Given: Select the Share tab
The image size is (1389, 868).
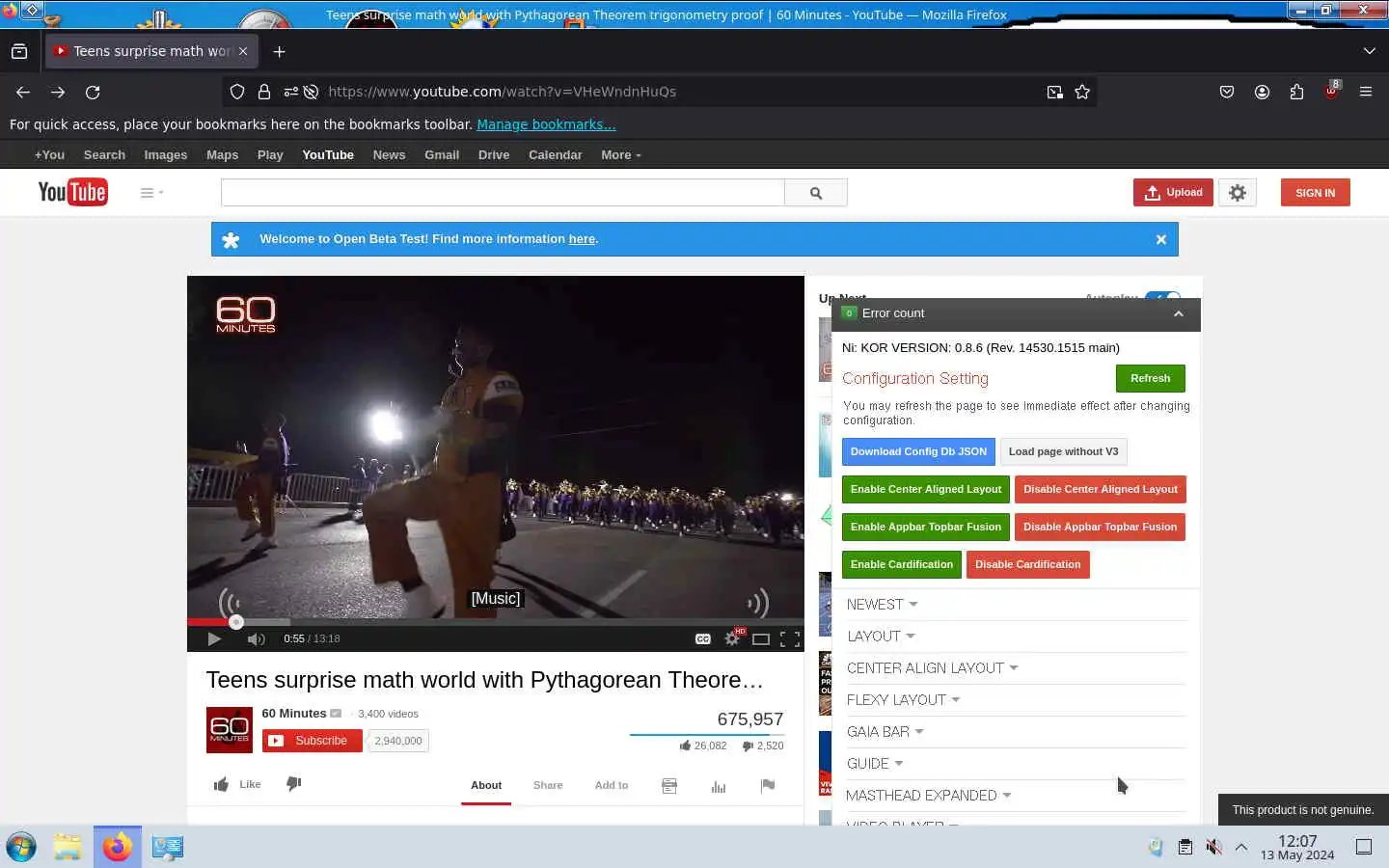Looking at the screenshot, I should click(x=548, y=785).
